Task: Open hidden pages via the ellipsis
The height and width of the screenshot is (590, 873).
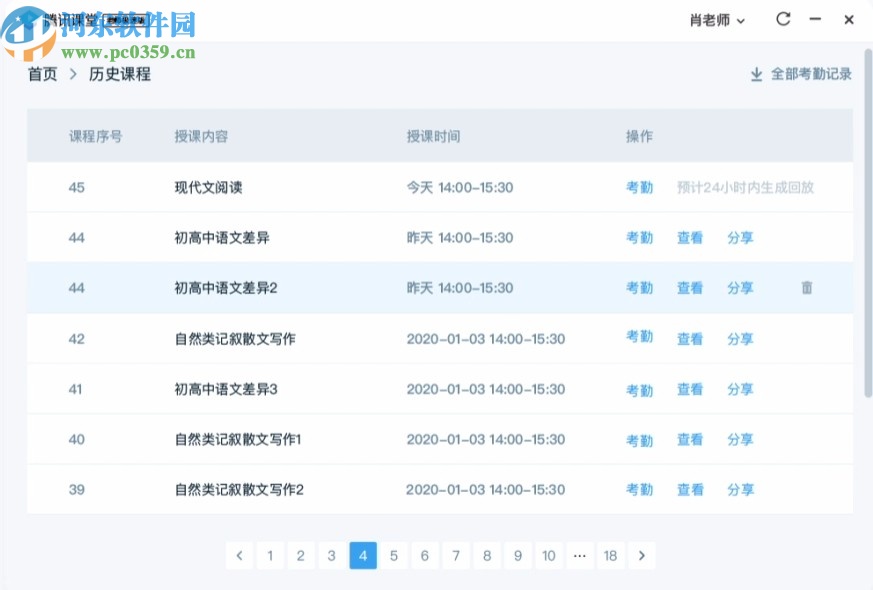Action: click(x=580, y=555)
